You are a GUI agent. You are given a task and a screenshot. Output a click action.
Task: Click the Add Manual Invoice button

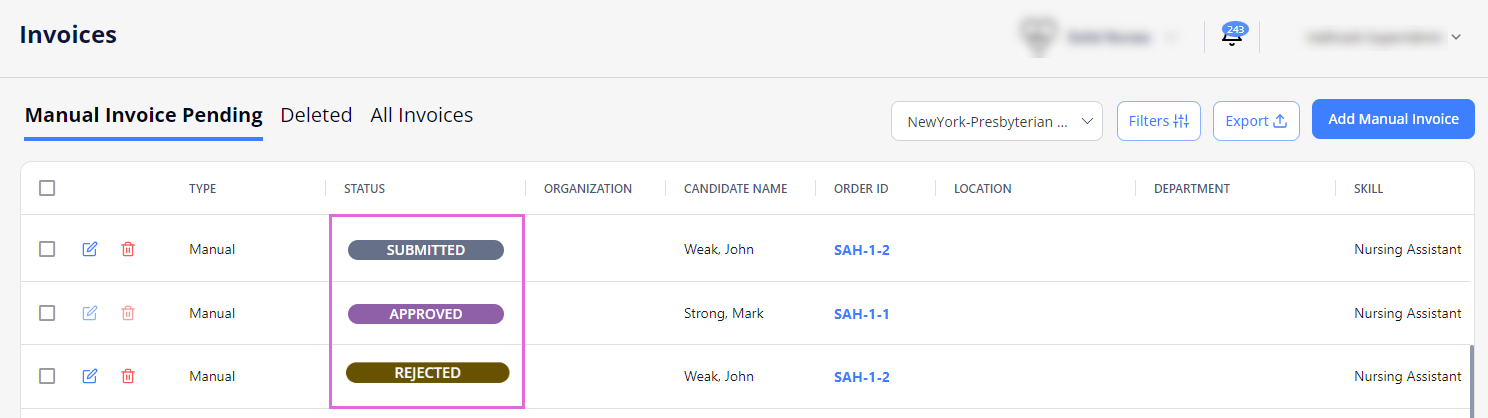click(x=1393, y=119)
